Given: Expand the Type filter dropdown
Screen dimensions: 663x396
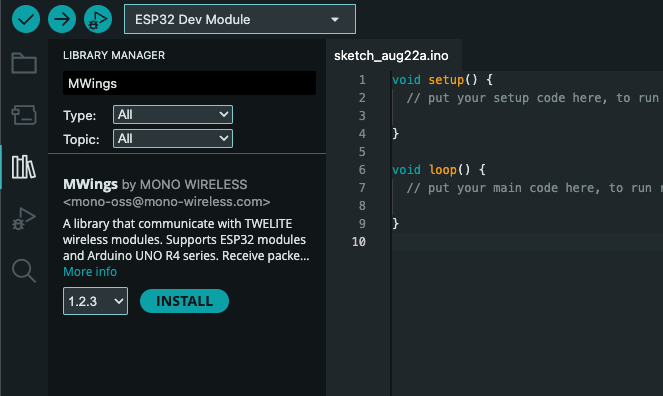Looking at the screenshot, I should [173, 115].
